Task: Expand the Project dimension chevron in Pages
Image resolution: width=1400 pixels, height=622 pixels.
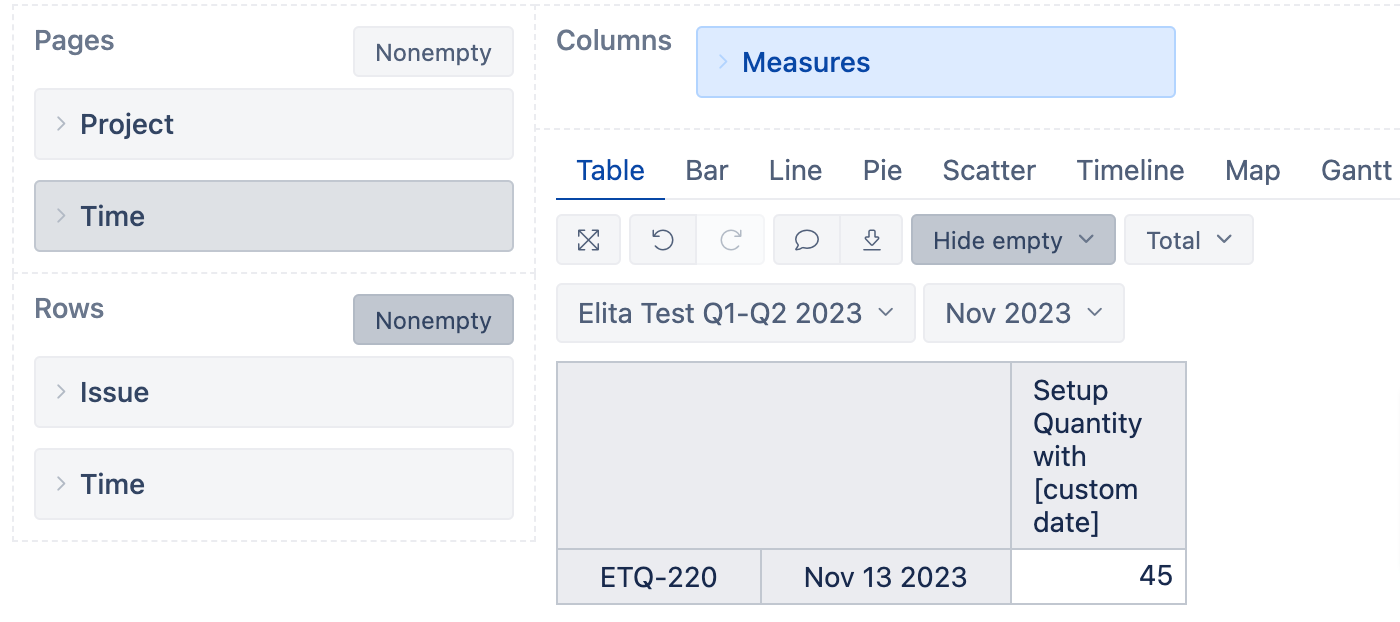Action: (61, 124)
